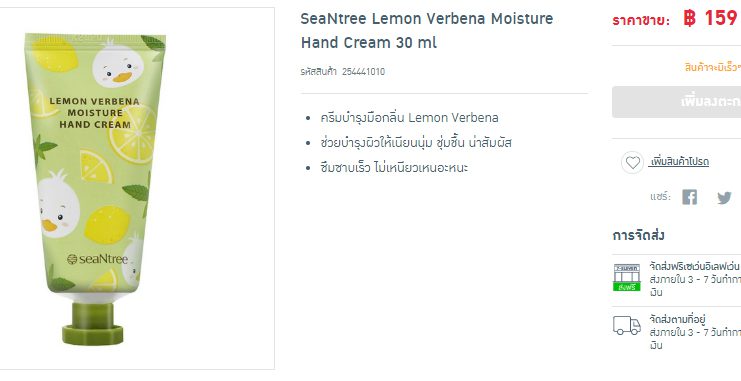The image size is (741, 381).
Task: Click the add to cart button
Action: [677, 102]
